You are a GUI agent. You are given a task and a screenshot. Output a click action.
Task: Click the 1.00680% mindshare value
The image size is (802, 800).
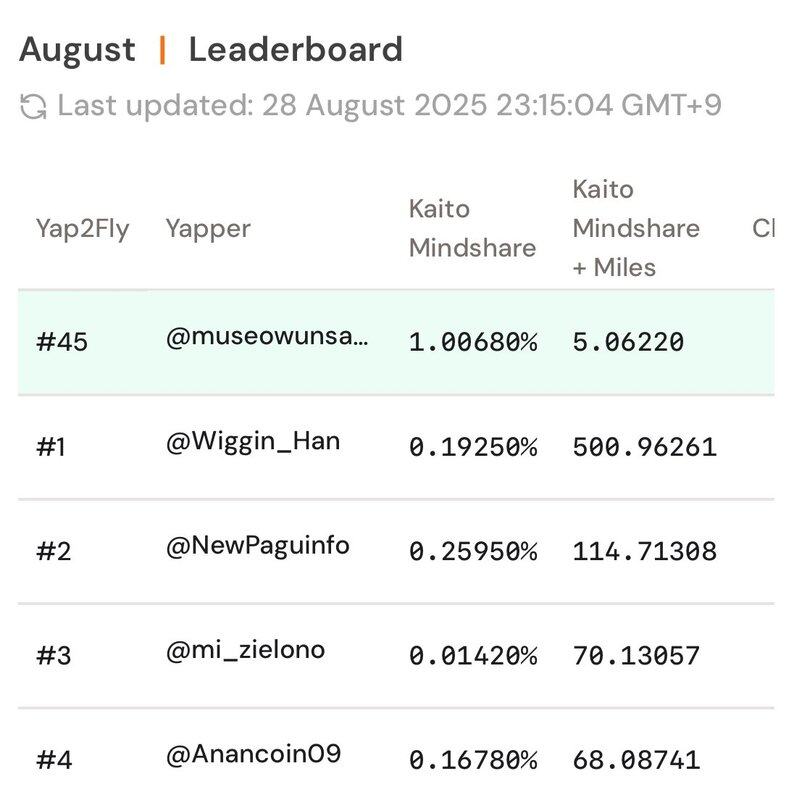click(x=473, y=342)
